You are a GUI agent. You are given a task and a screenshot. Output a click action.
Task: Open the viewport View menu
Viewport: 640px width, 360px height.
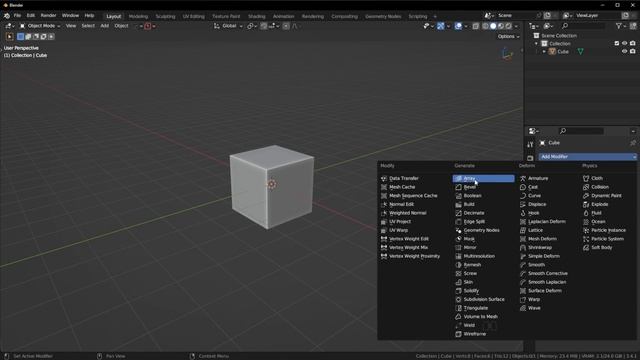(x=71, y=26)
